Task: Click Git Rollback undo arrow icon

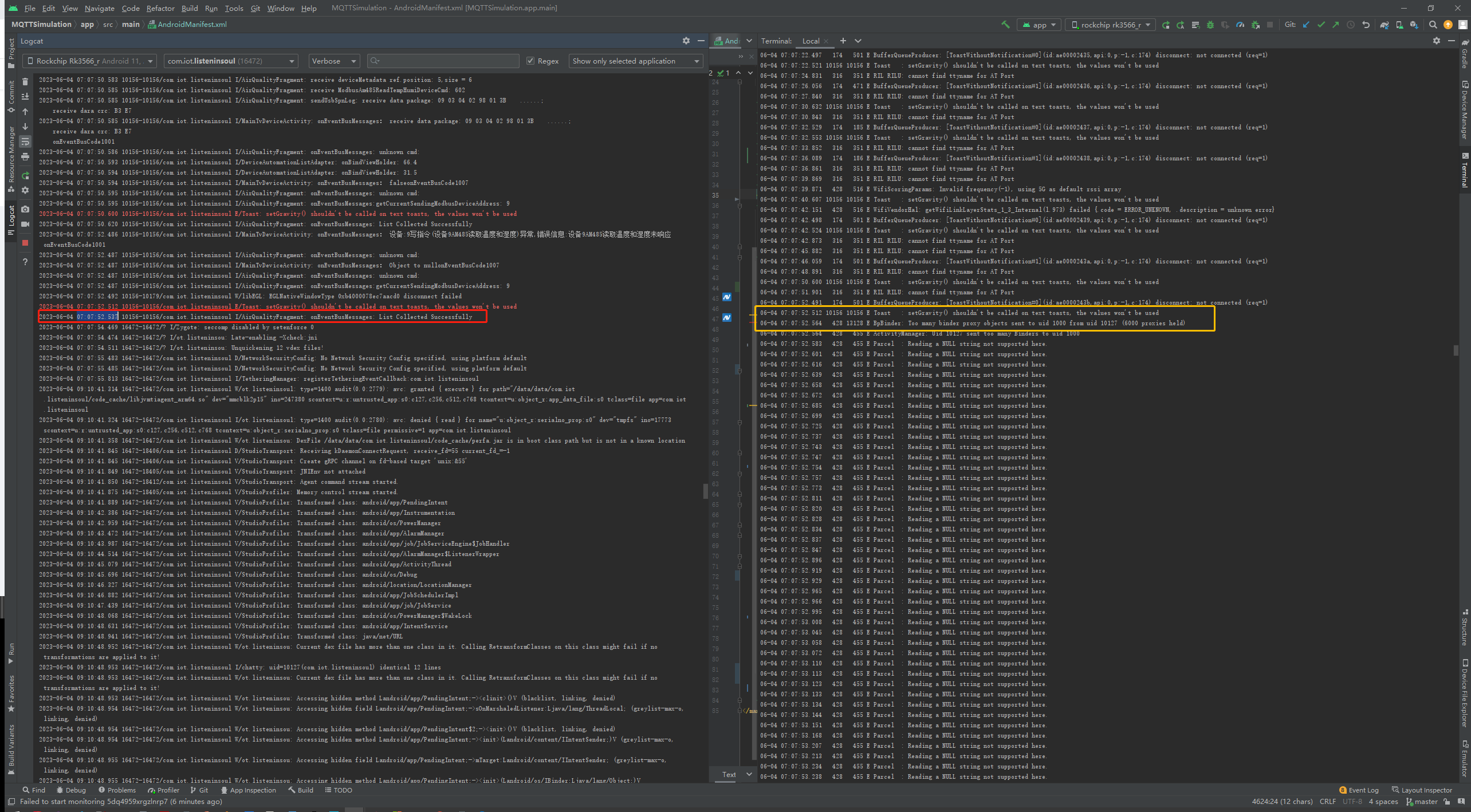Action: click(1366, 25)
